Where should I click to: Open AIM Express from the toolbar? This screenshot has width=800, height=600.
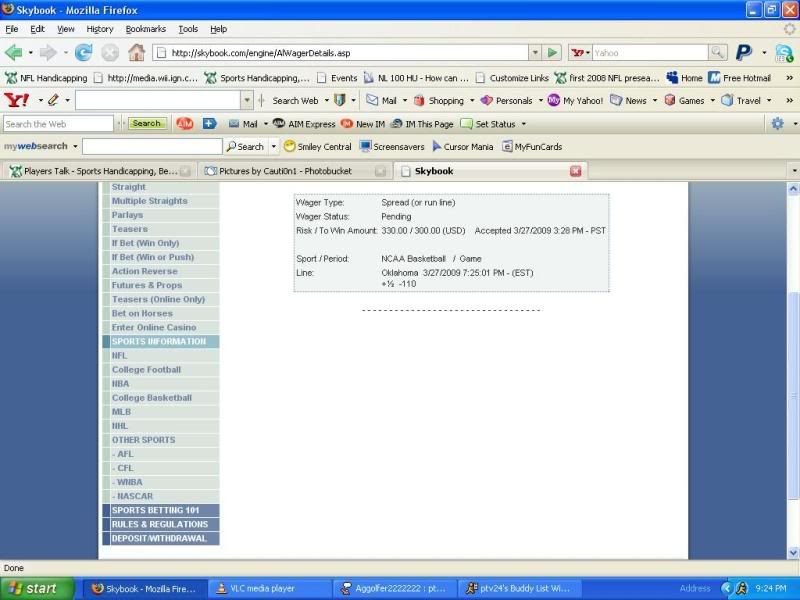(x=304, y=124)
